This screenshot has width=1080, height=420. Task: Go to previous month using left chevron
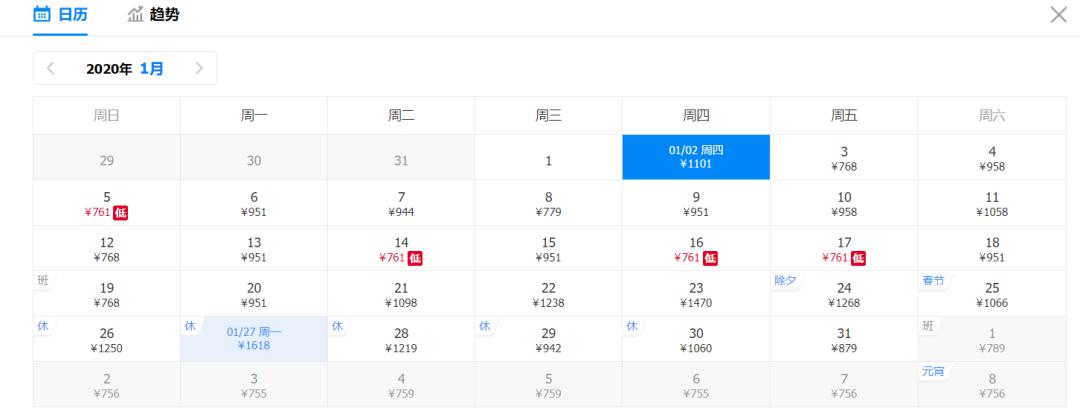(51, 69)
